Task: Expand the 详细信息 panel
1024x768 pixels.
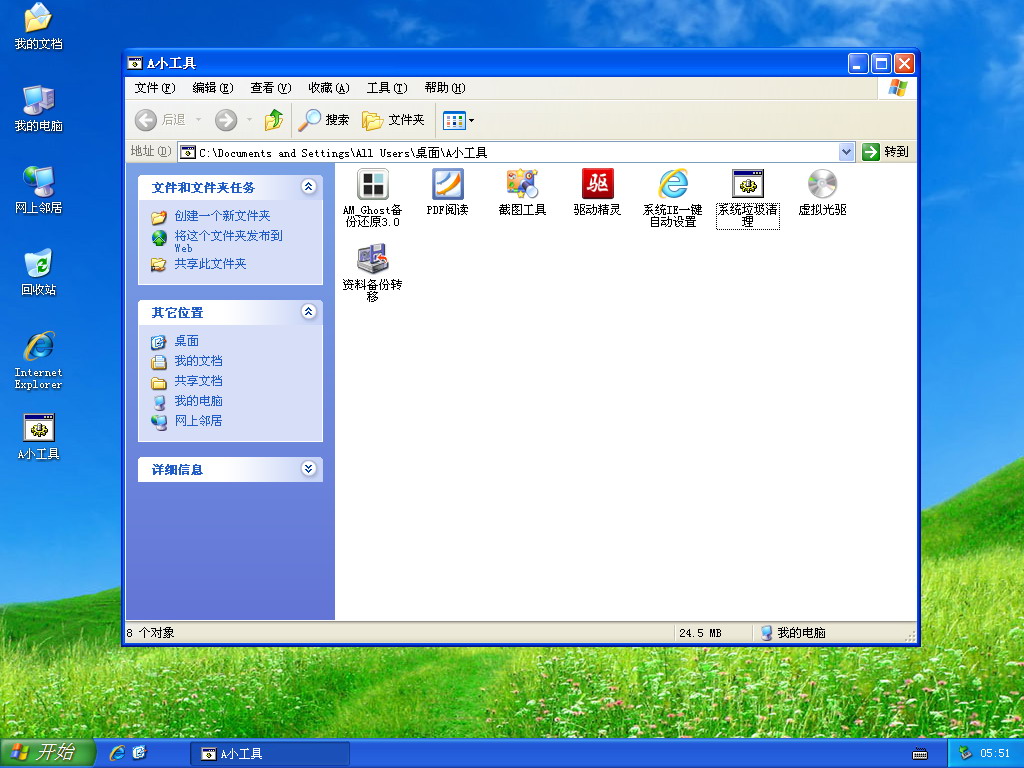Action: click(309, 469)
